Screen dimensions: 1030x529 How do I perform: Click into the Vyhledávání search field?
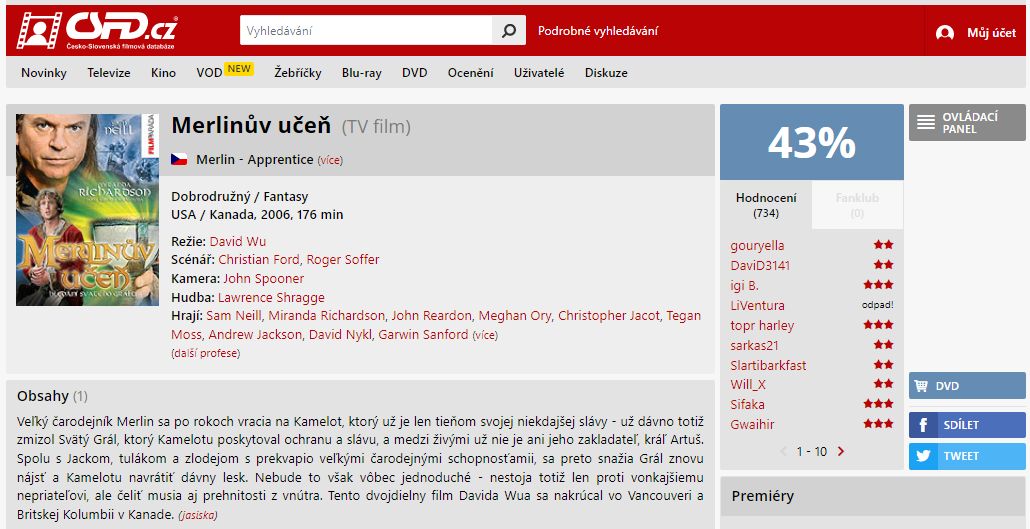(x=366, y=31)
